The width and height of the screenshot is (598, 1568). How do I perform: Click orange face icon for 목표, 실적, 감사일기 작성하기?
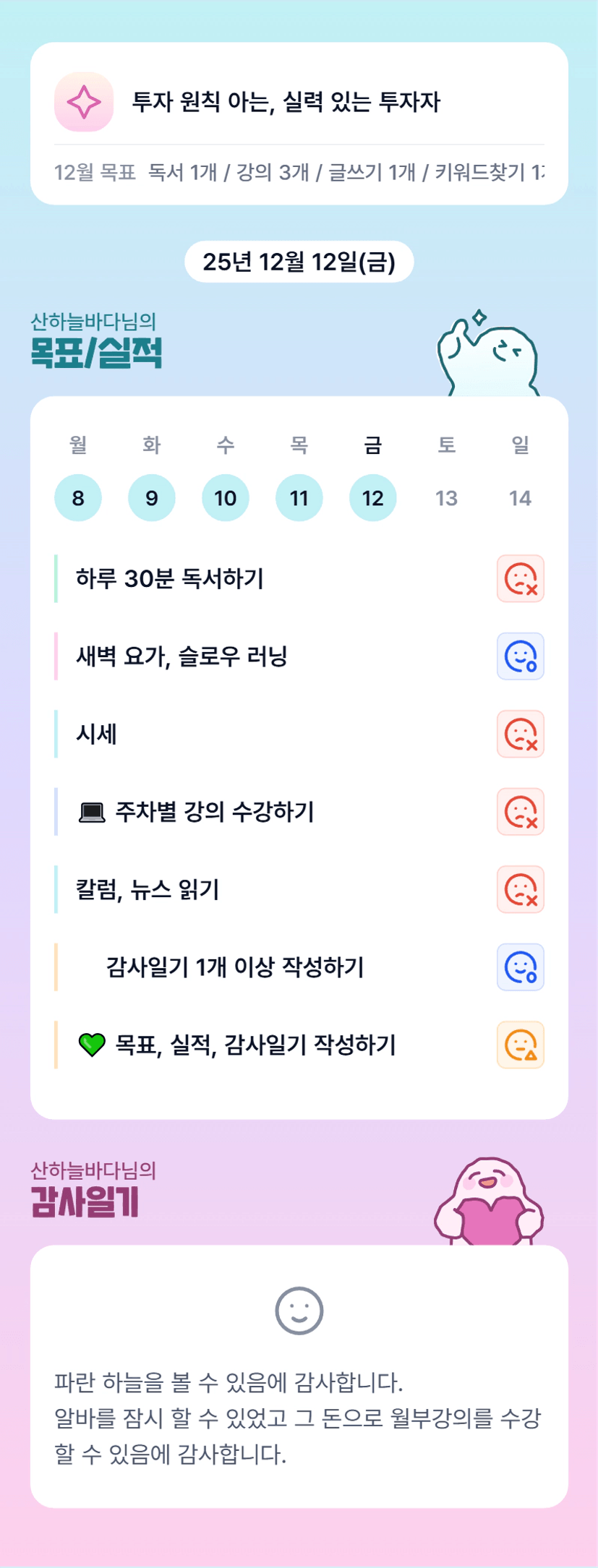pyautogui.click(x=520, y=1045)
